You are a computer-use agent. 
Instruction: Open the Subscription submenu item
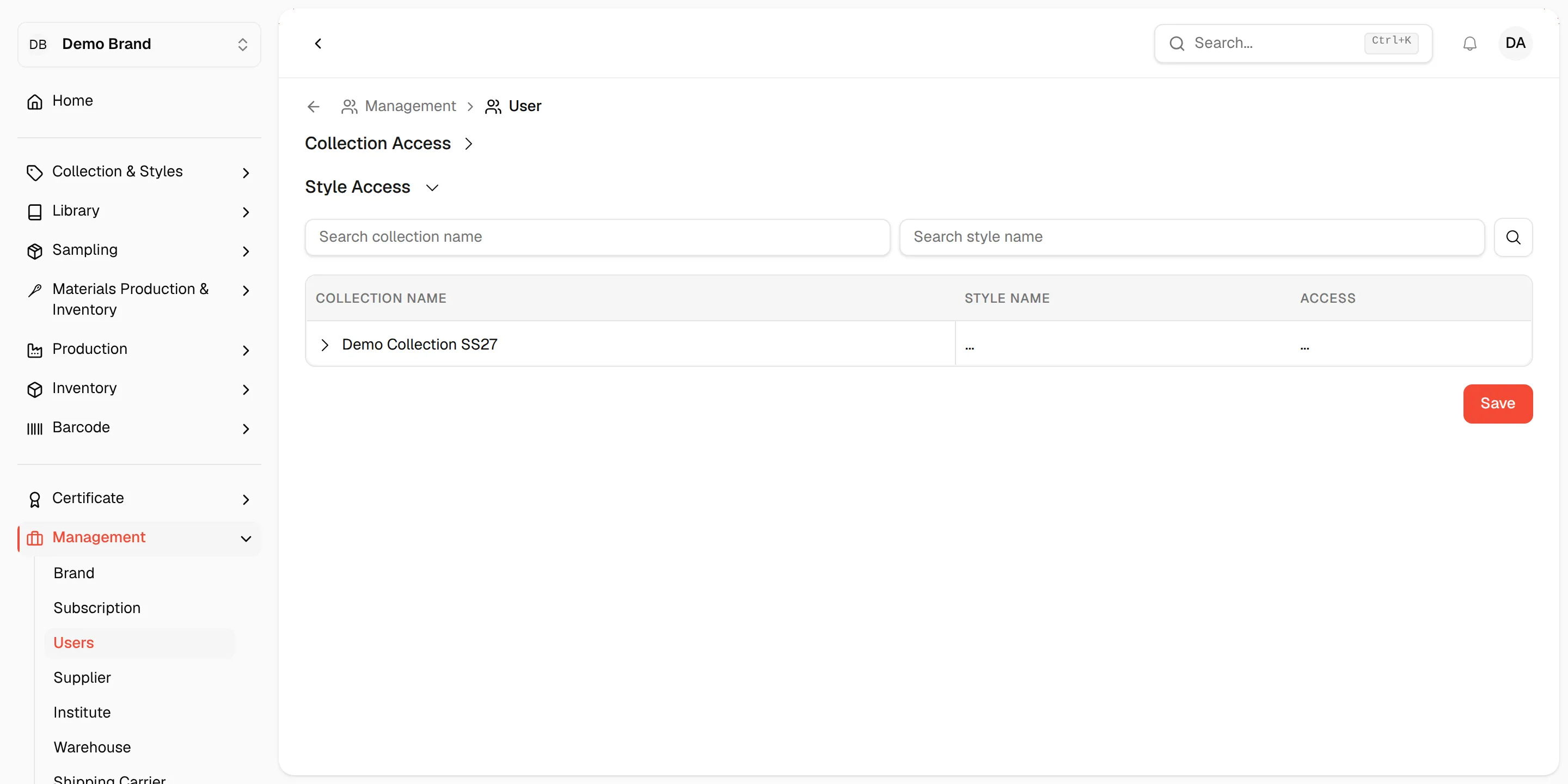[97, 608]
